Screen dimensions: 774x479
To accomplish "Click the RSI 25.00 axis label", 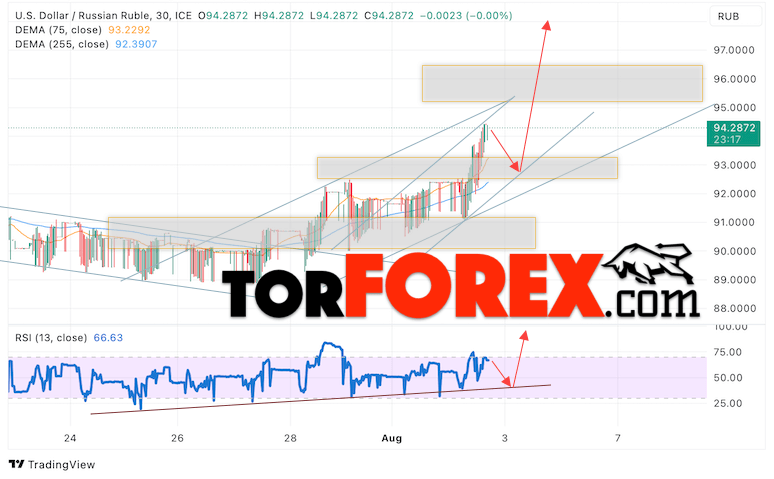I will (x=728, y=403).
